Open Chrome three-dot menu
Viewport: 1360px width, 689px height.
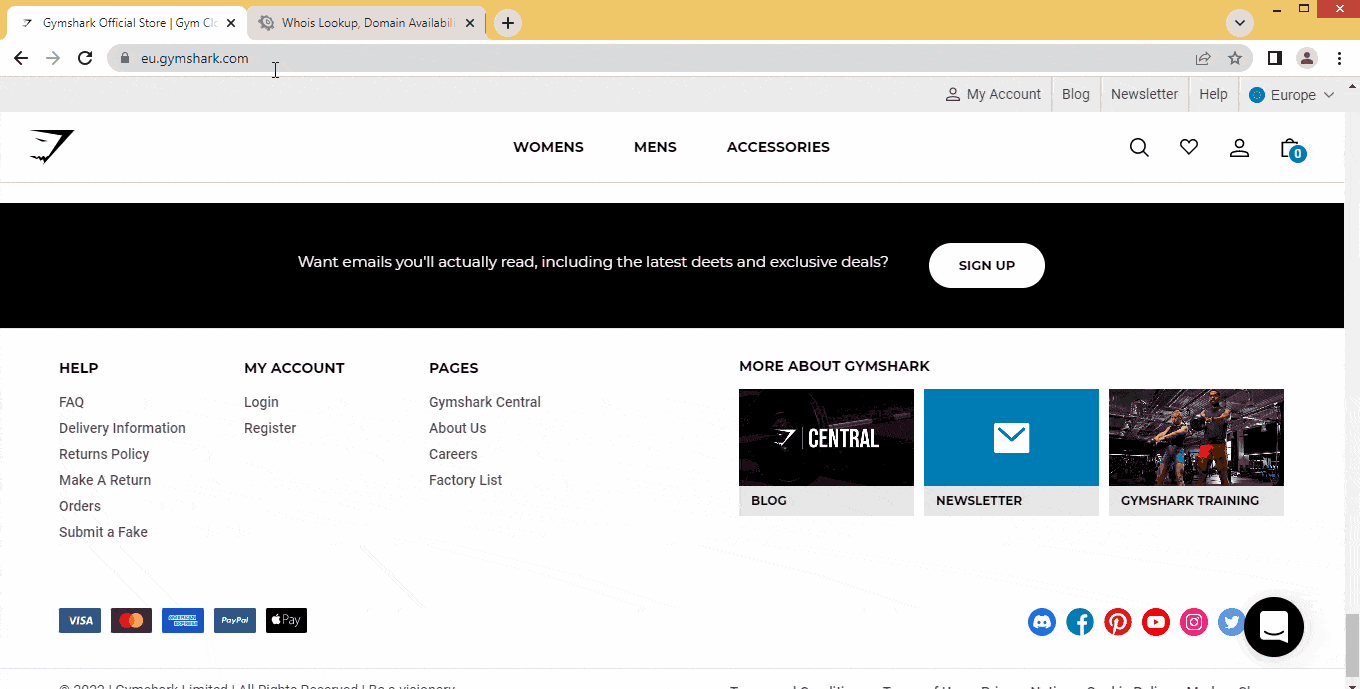tap(1339, 58)
